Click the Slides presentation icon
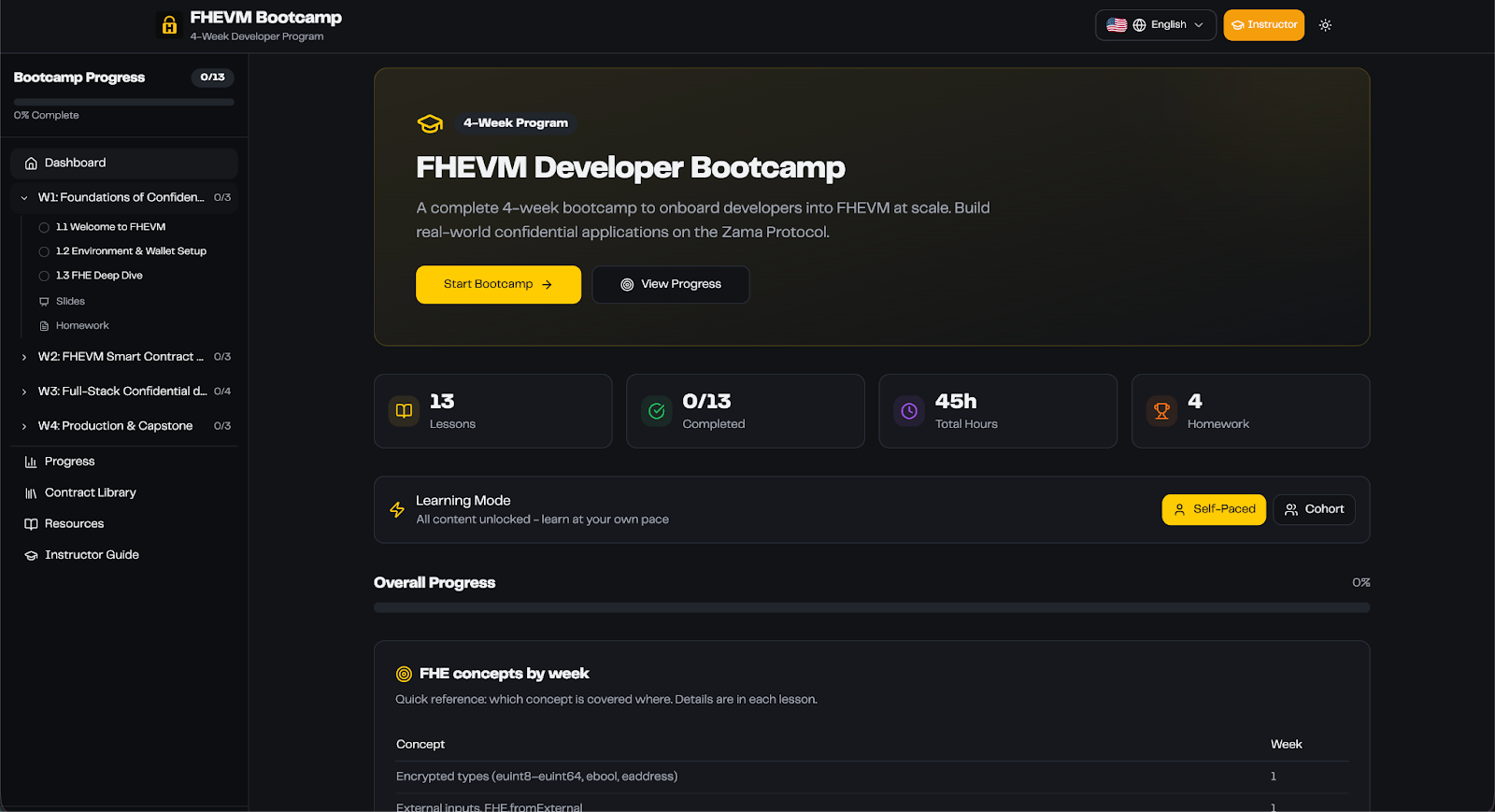Image resolution: width=1495 pixels, height=812 pixels. click(x=44, y=302)
